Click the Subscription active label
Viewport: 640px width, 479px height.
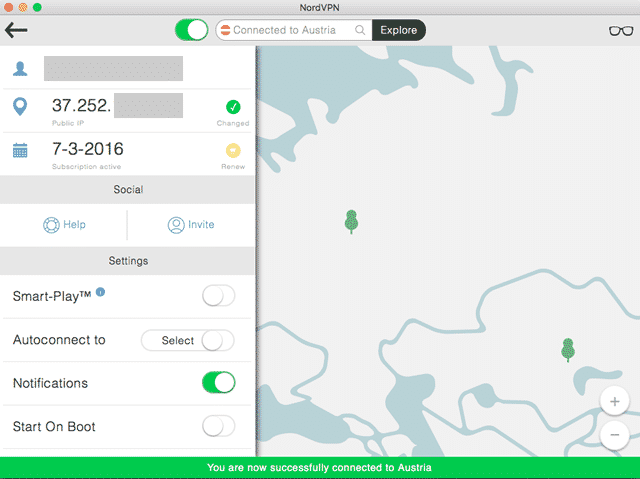point(87,166)
